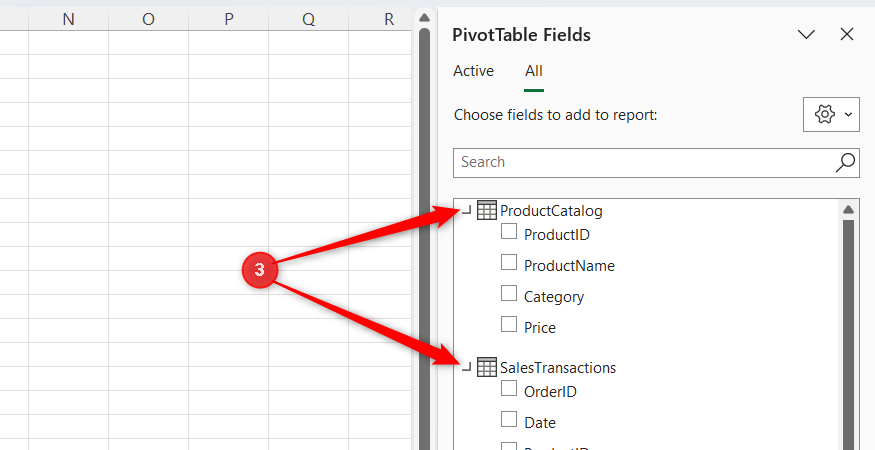The height and width of the screenshot is (450, 875).
Task: Click the OrderID field label
Action: click(x=550, y=392)
